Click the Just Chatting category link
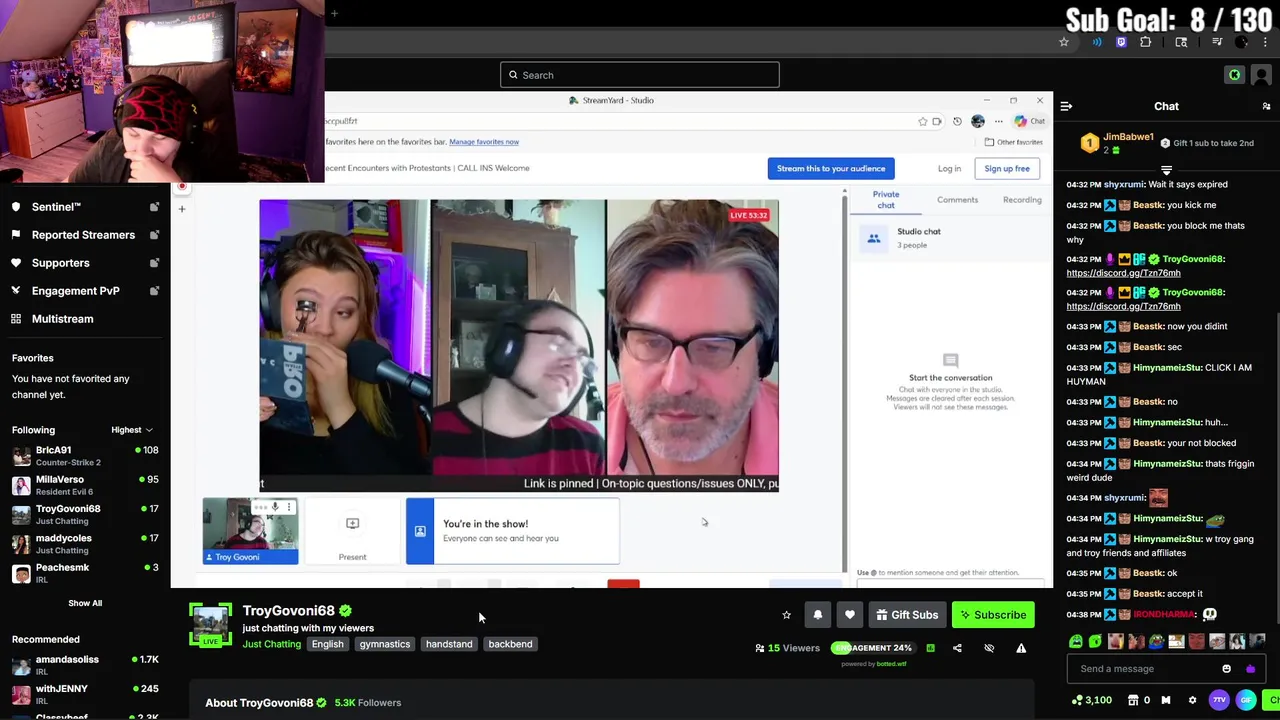This screenshot has width=1280, height=720. [x=271, y=644]
